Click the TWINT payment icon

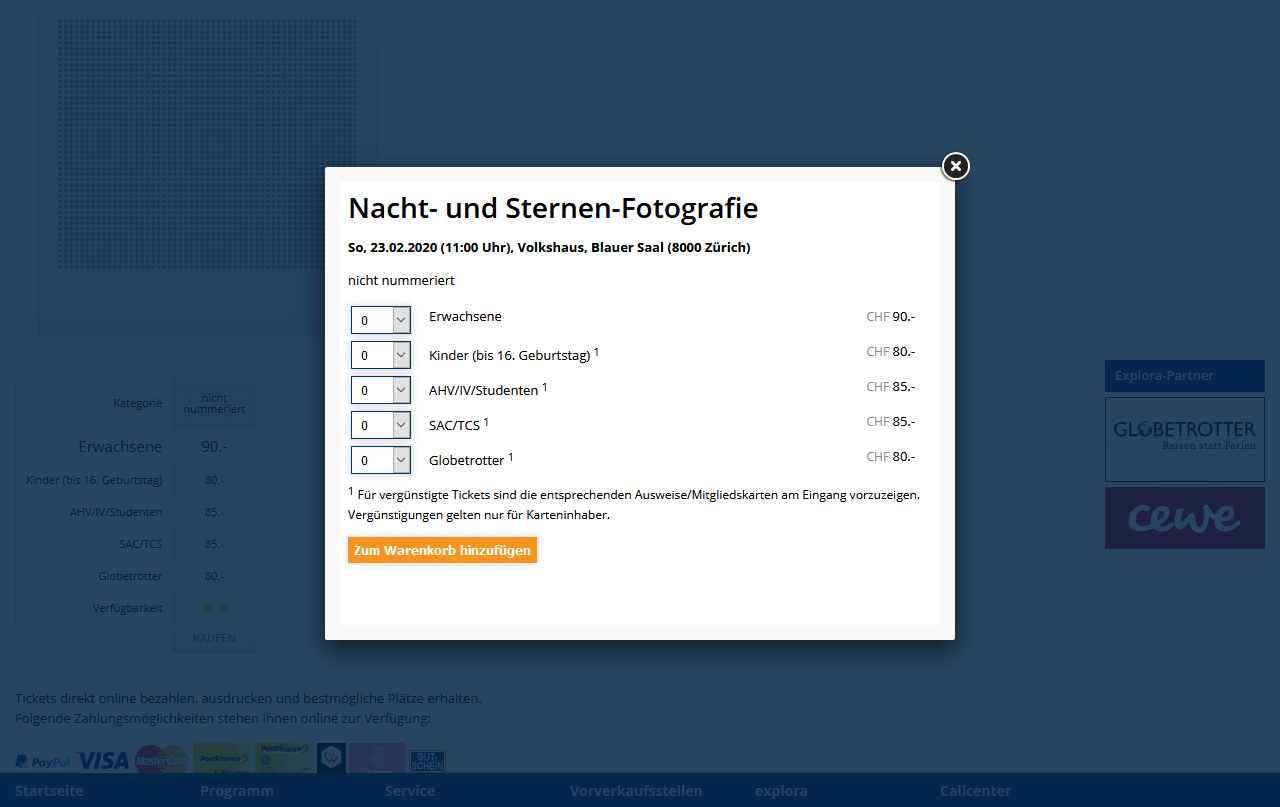click(331, 758)
